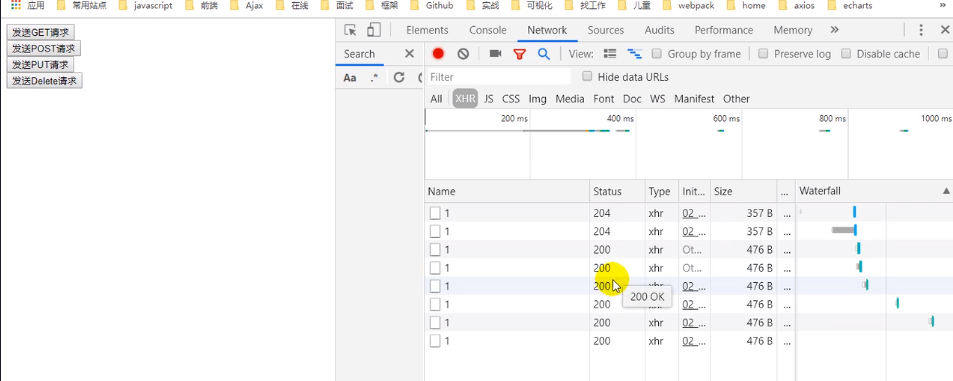Toggle the regular expression .* option
This screenshot has height=381, width=953.
pyautogui.click(x=374, y=77)
